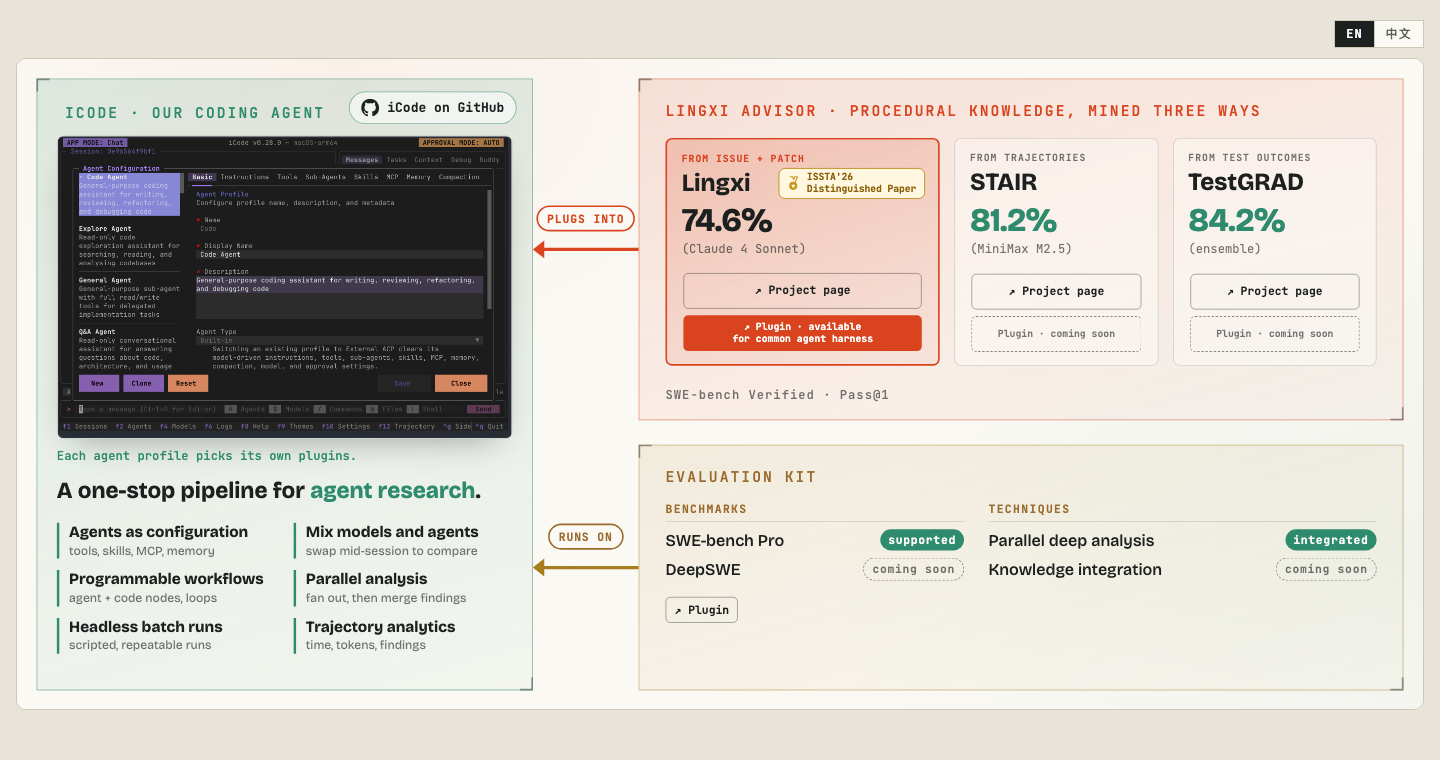
Task: Switch page language to 中文
Action: pyautogui.click(x=1398, y=34)
